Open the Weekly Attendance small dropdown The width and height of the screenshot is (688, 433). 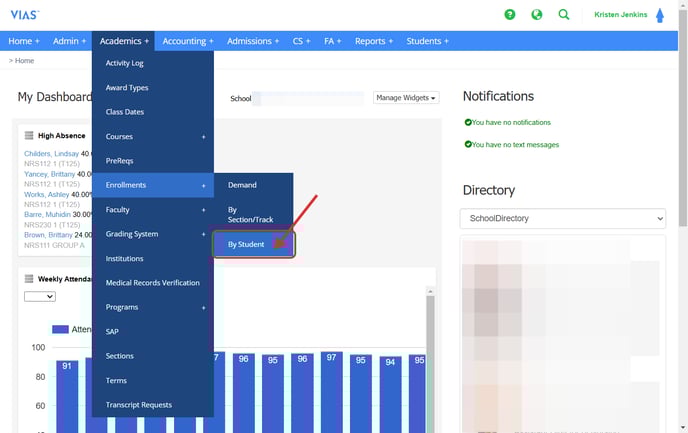point(39,296)
